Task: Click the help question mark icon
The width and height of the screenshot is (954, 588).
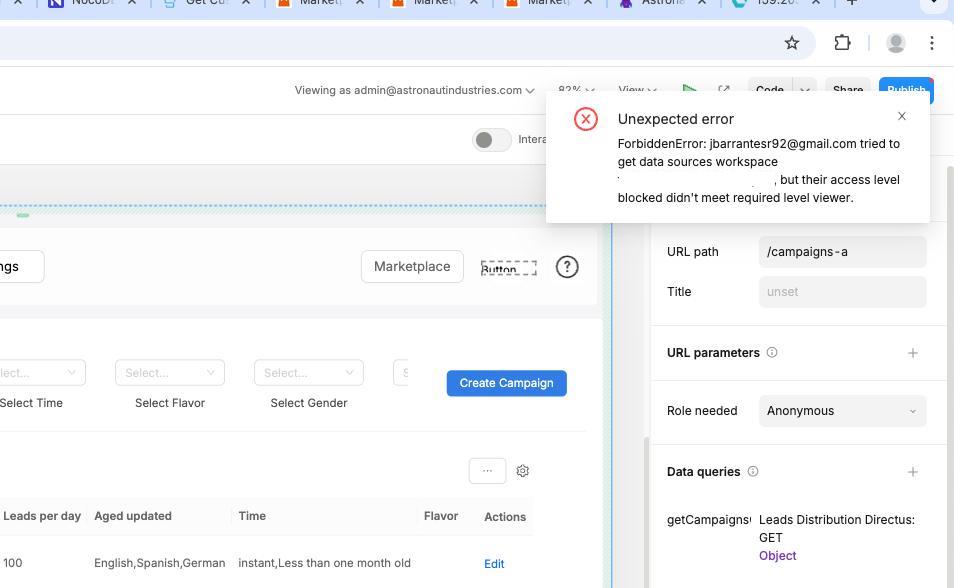Action: pos(567,267)
